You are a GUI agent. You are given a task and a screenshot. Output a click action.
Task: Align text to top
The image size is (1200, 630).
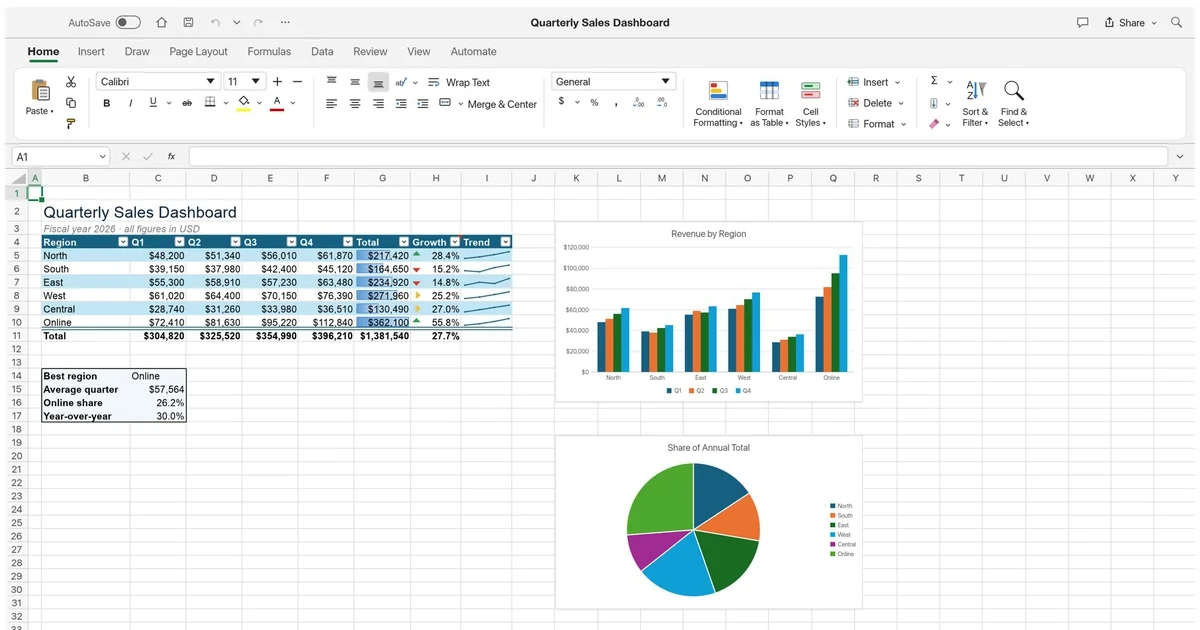click(332, 82)
